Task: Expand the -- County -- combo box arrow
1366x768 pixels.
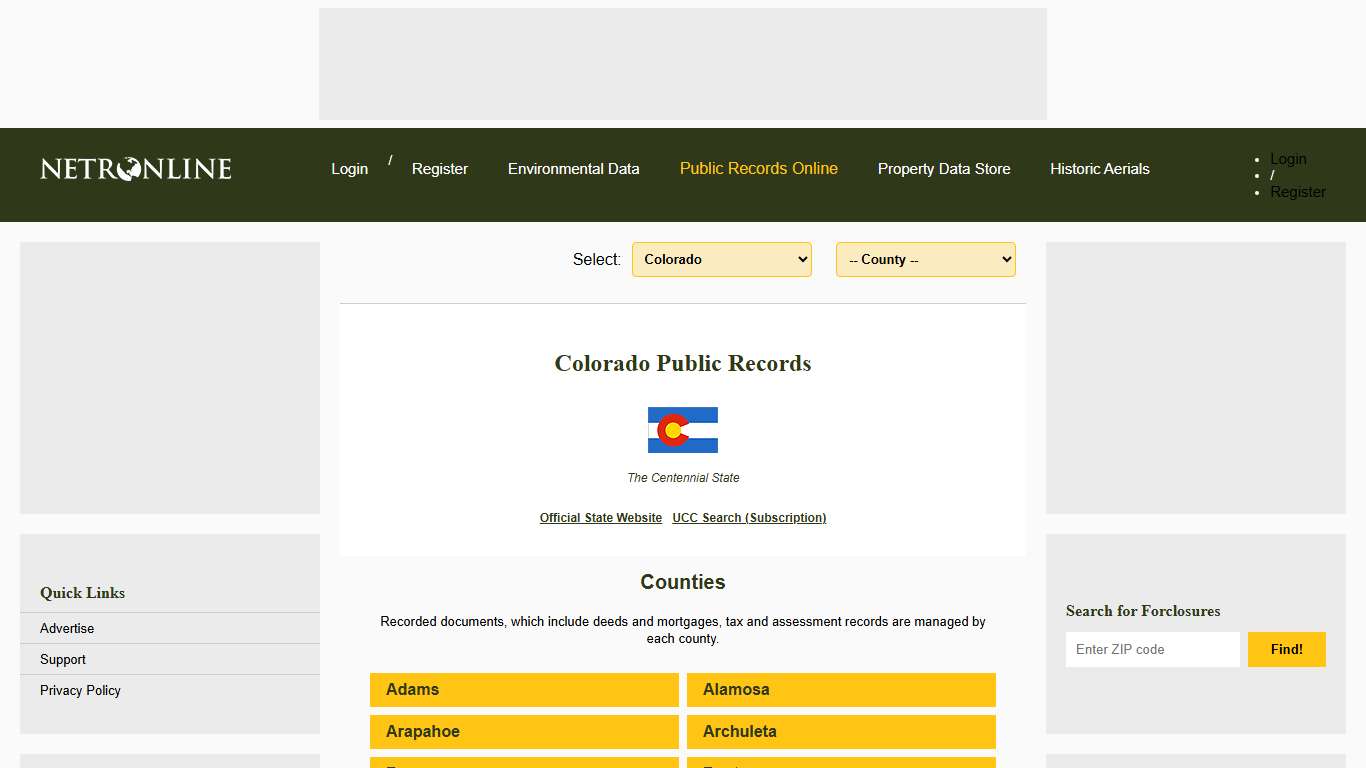Action: (1004, 259)
